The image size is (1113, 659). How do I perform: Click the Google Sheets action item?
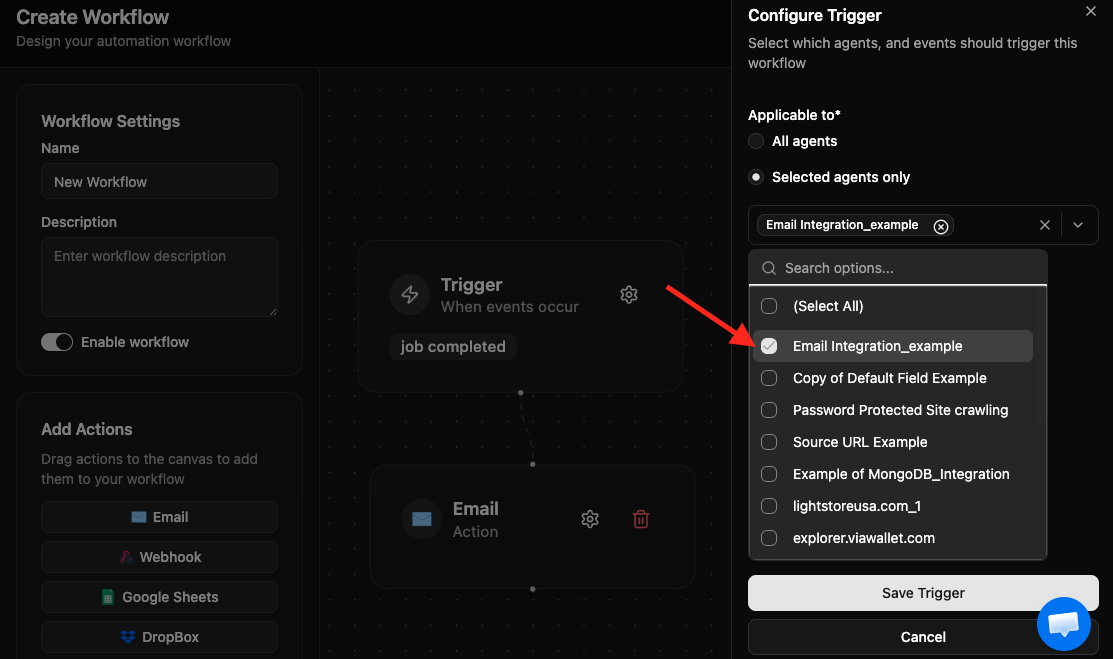(159, 597)
